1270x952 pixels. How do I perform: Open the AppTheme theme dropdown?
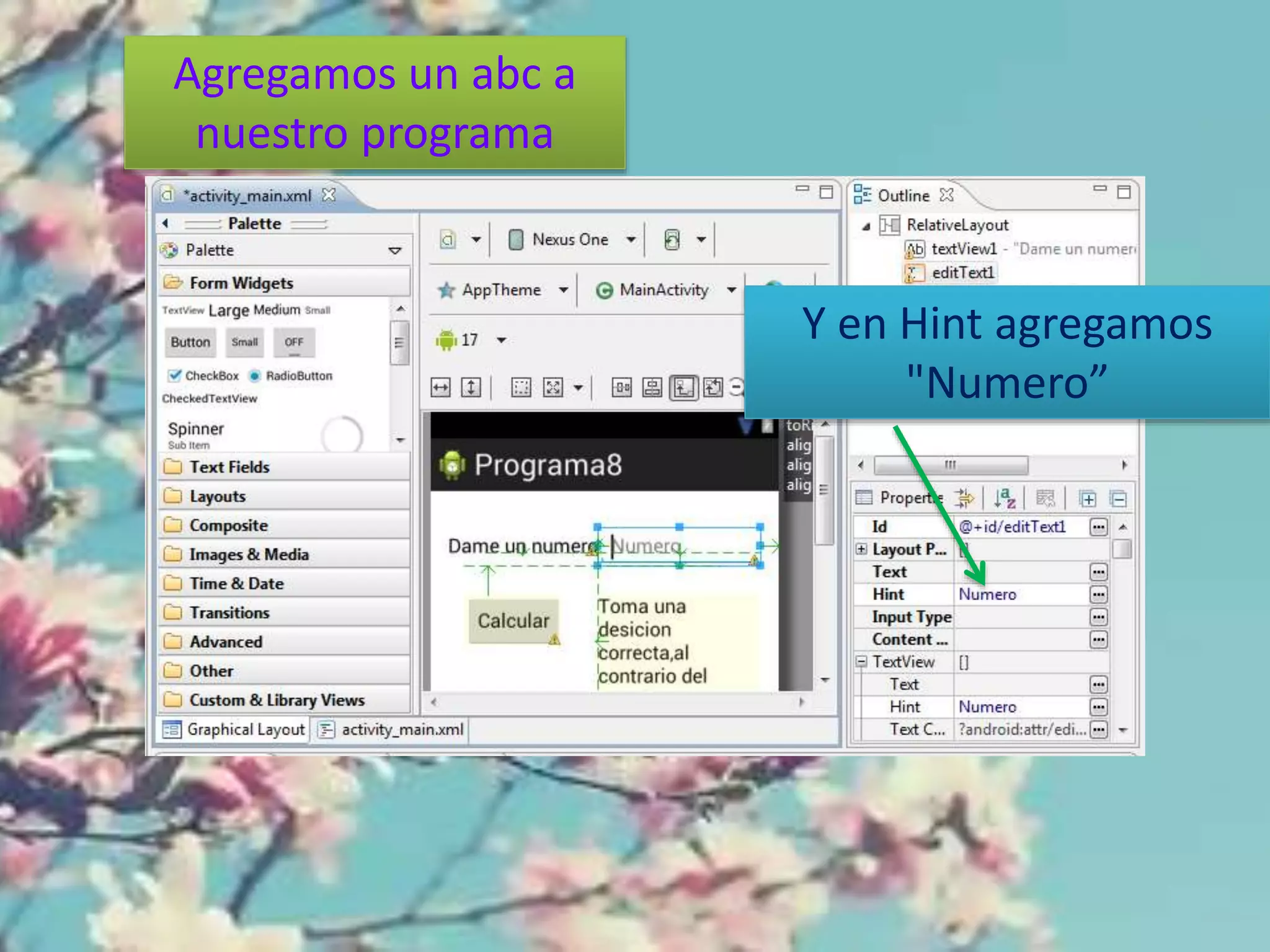563,289
